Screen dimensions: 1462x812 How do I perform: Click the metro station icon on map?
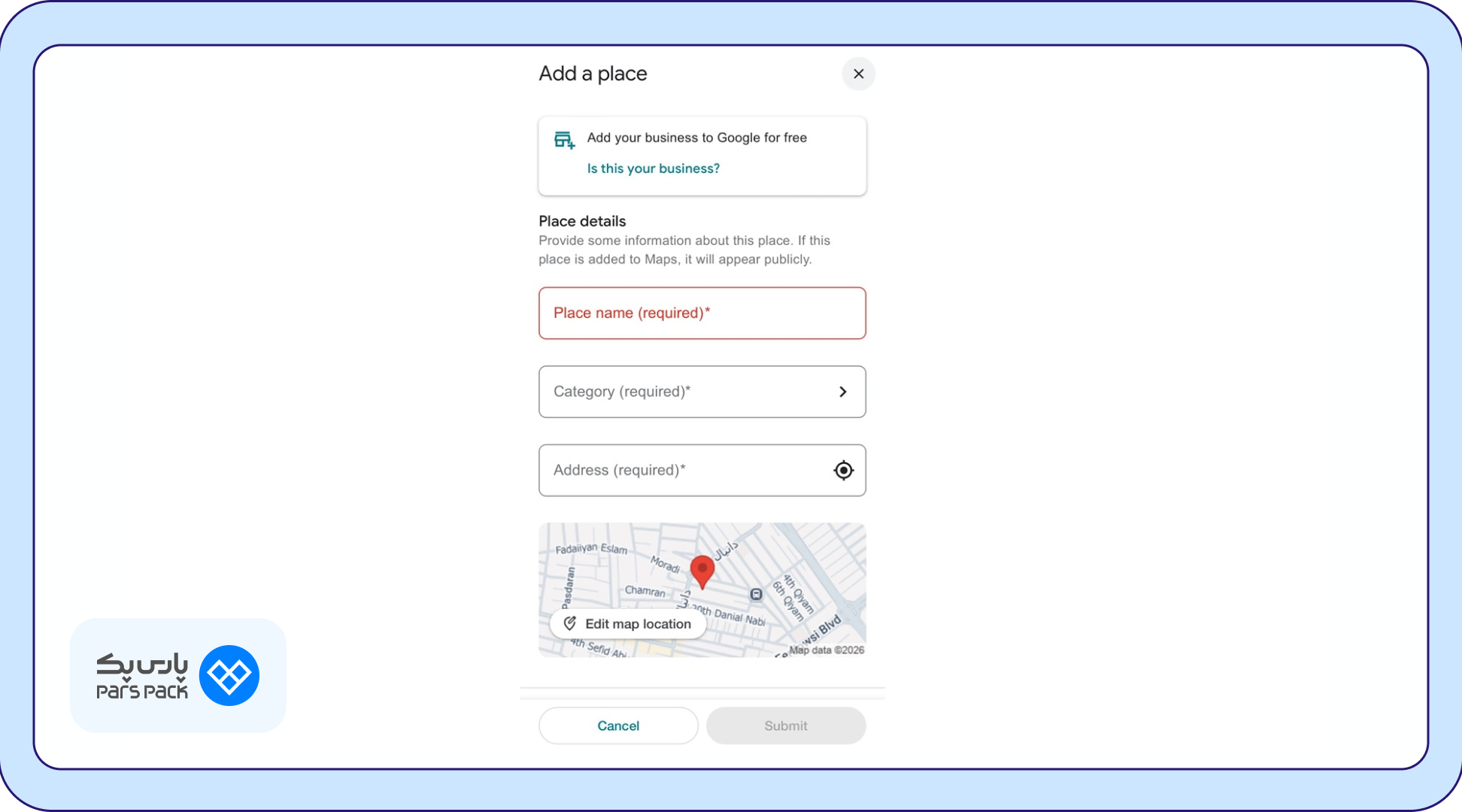pyautogui.click(x=756, y=595)
